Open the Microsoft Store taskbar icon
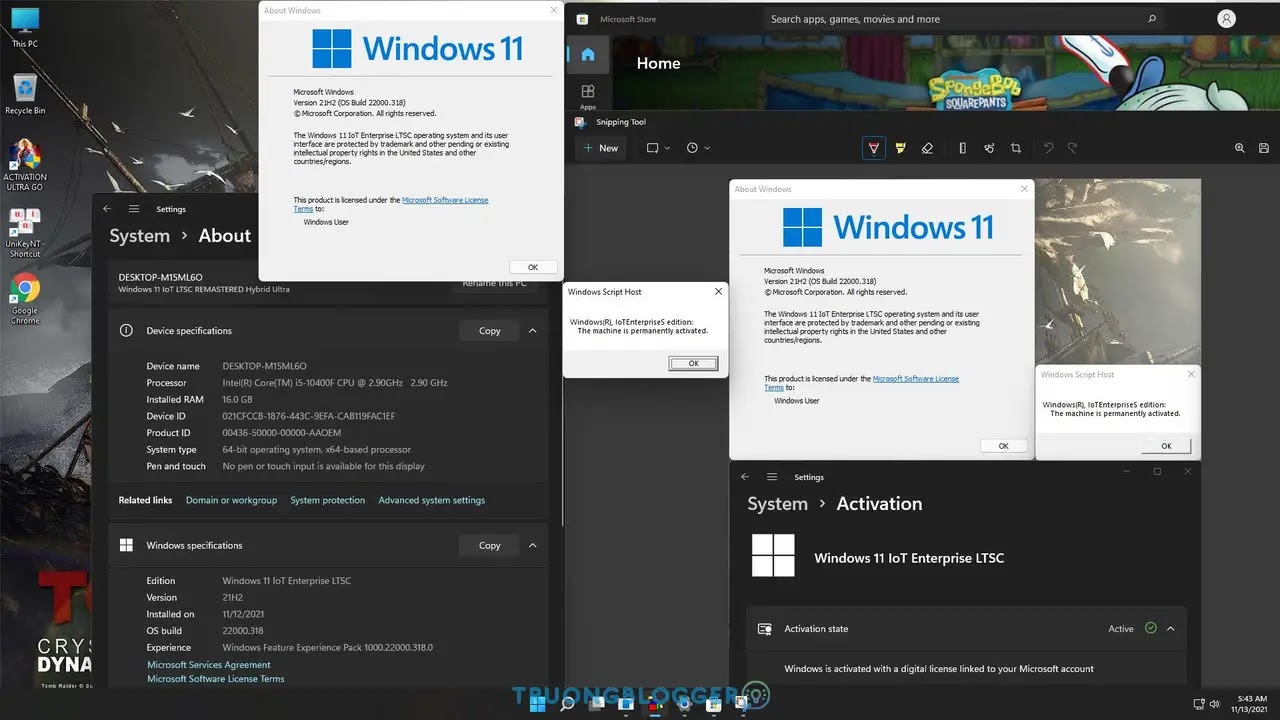This screenshot has width=1280, height=720. click(x=714, y=704)
